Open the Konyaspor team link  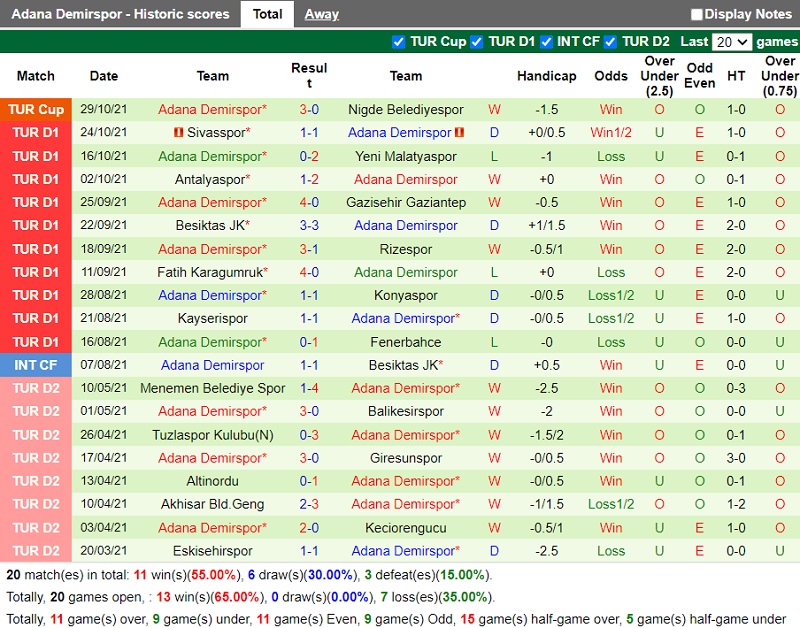pos(405,296)
